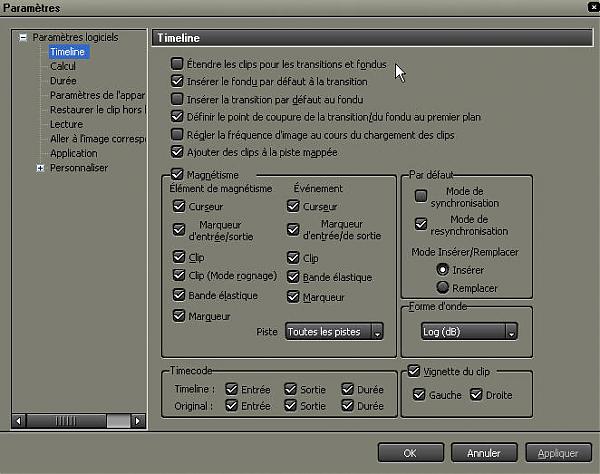Cancel with the Annuler button
Image resolution: width=600 pixels, height=474 pixels.
484,453
